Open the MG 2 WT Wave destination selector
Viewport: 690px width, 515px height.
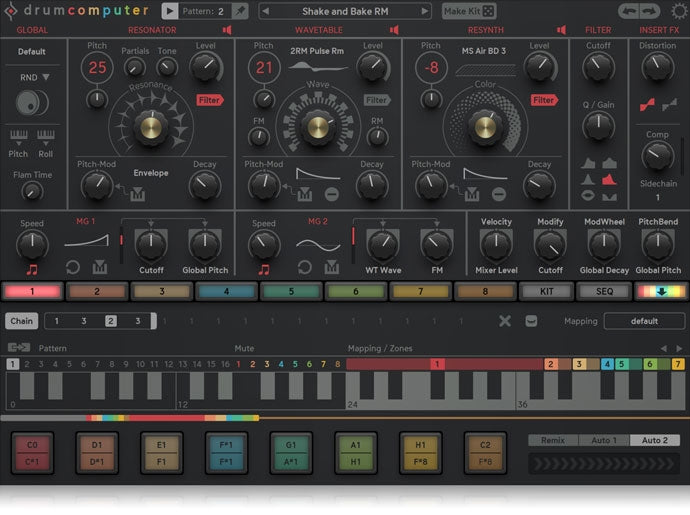[x=383, y=270]
